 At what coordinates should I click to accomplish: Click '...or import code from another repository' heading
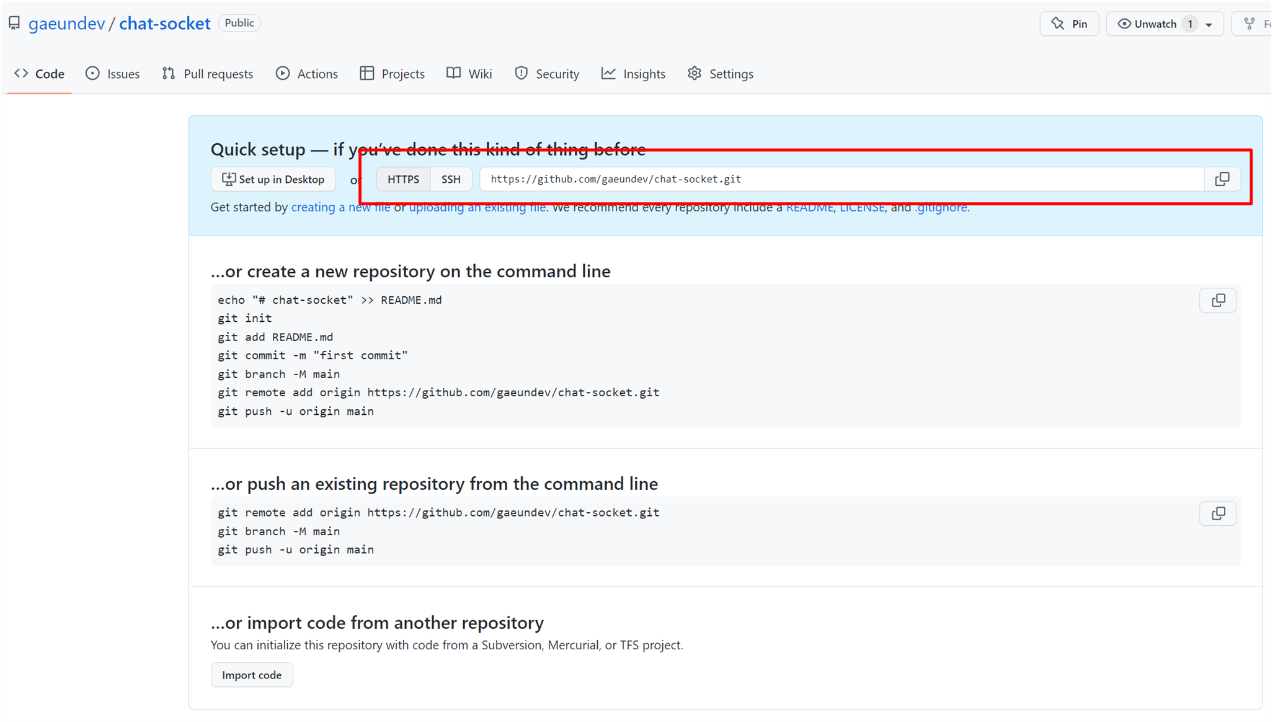point(378,622)
